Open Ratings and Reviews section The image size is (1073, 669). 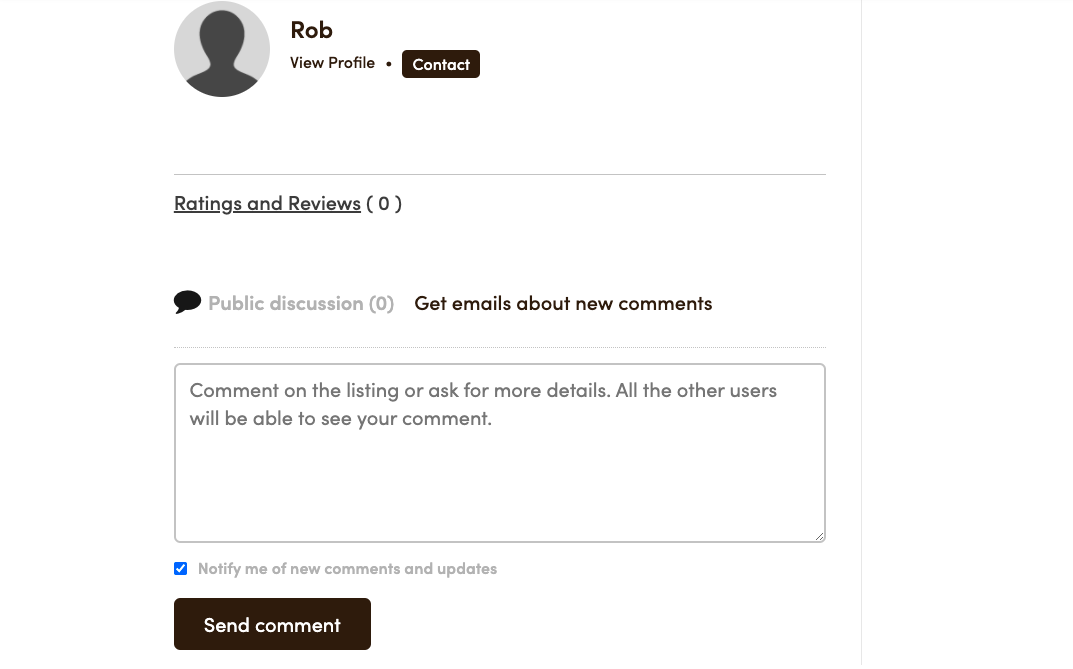(x=267, y=203)
